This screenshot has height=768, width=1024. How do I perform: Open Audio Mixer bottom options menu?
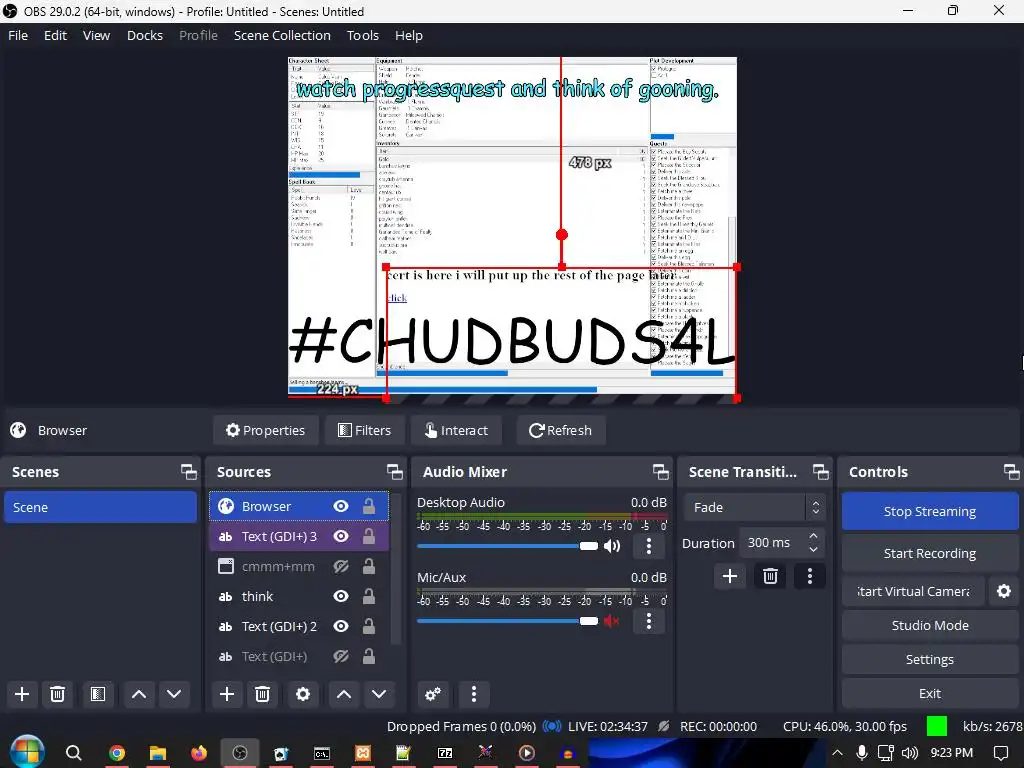tap(474, 694)
